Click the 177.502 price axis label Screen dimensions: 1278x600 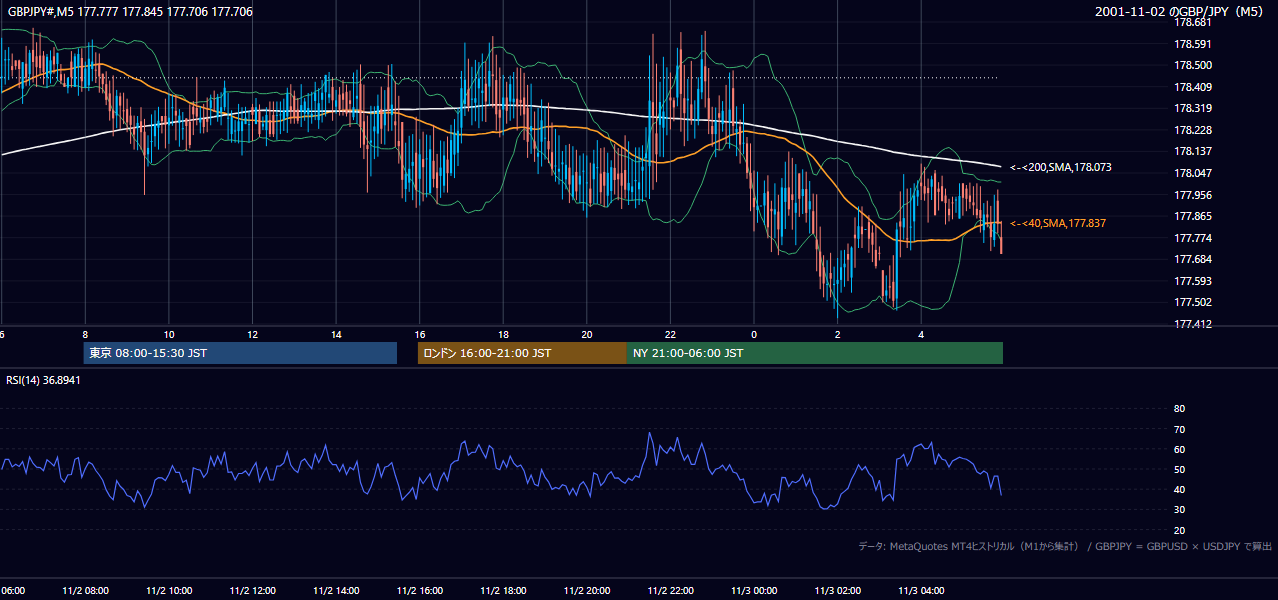pyautogui.click(x=1192, y=302)
